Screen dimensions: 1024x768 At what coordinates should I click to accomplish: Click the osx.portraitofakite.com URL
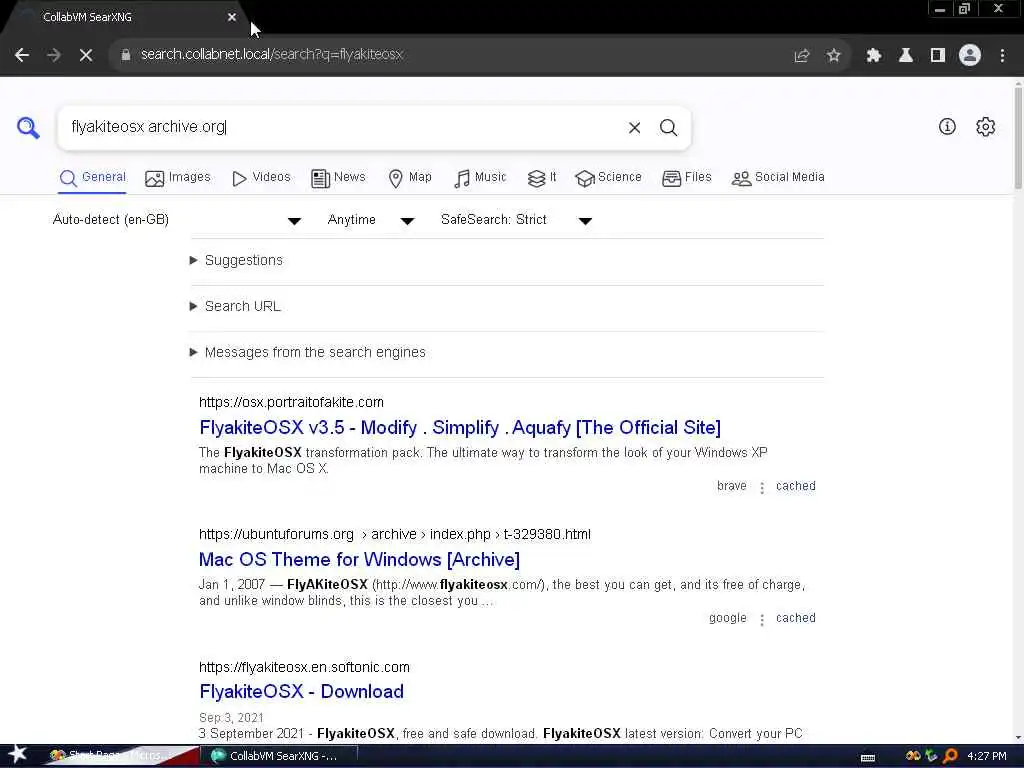tap(291, 402)
